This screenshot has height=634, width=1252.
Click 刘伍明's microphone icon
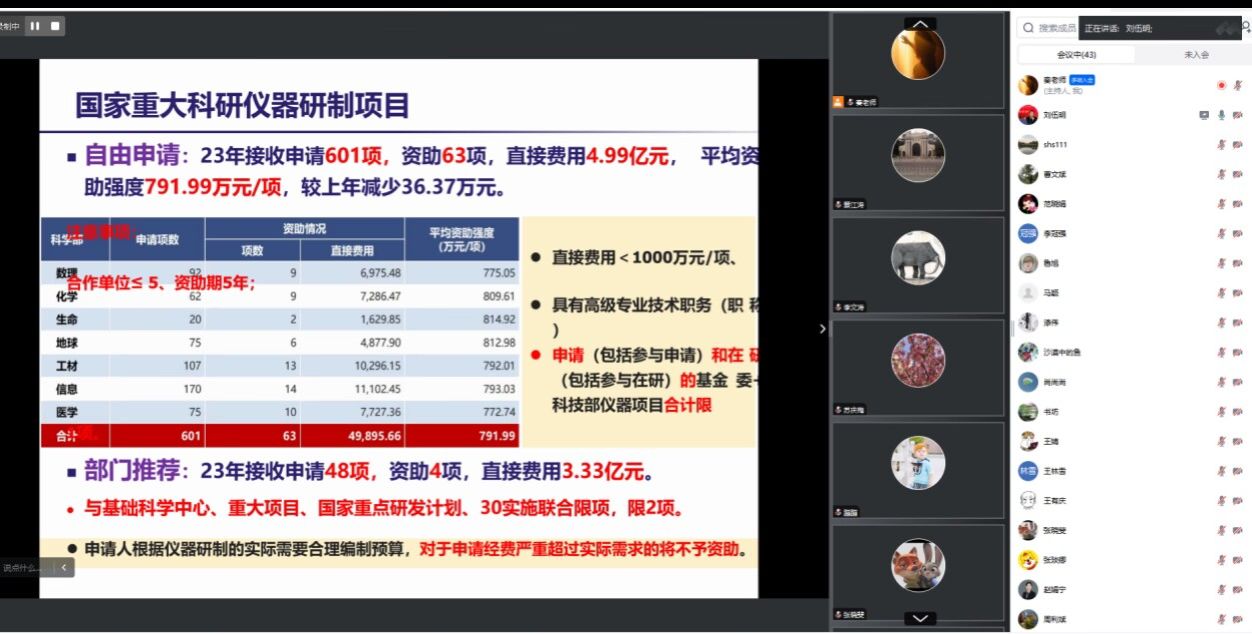[1221, 115]
